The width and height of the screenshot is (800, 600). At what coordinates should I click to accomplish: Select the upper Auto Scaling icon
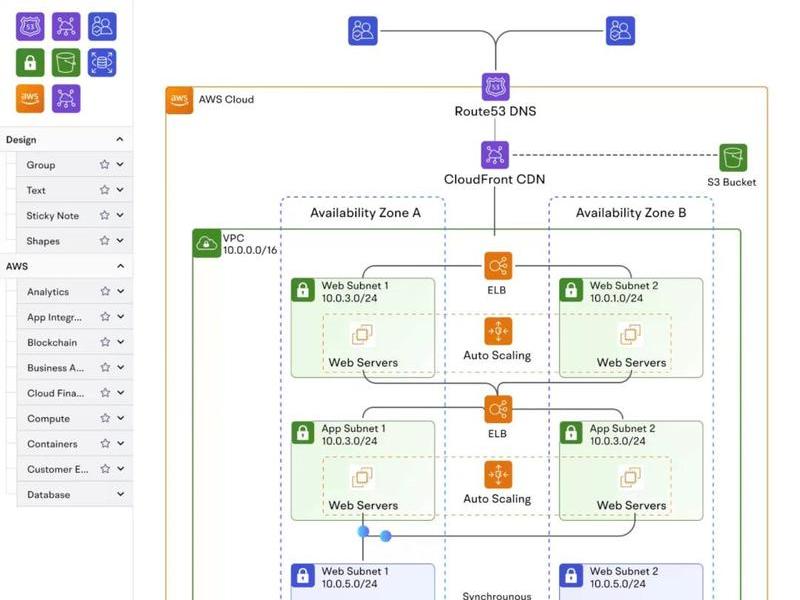498,331
